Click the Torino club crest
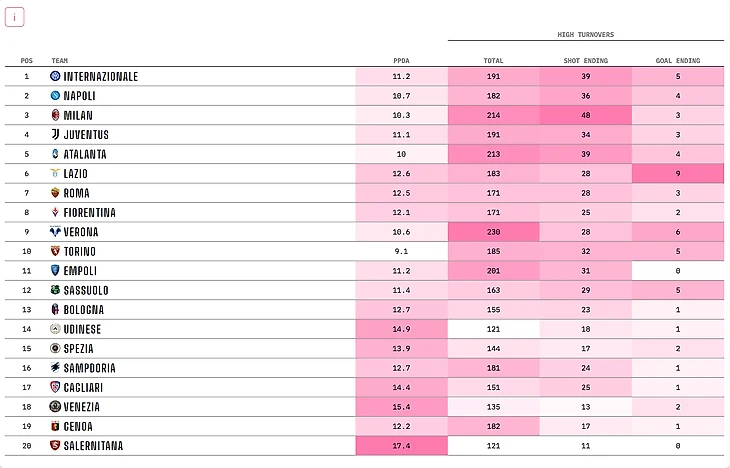 [55, 251]
